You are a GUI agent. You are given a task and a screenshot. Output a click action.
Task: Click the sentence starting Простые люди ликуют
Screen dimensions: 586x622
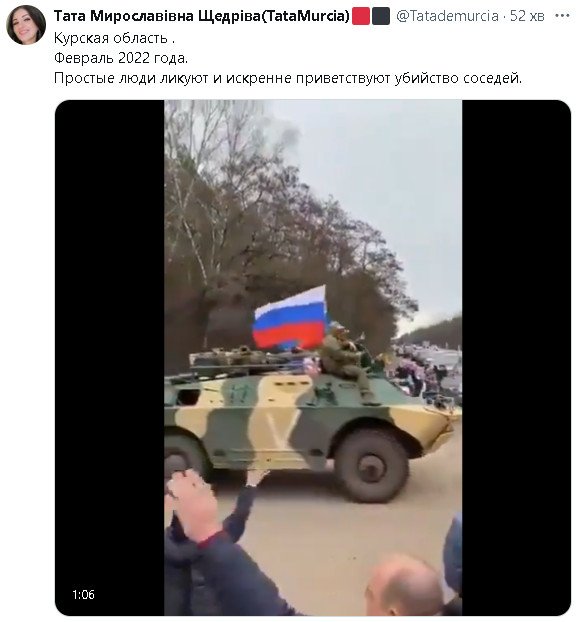pos(288,78)
